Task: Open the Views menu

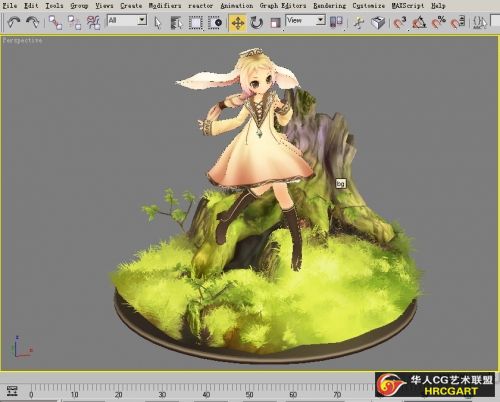Action: coord(104,6)
